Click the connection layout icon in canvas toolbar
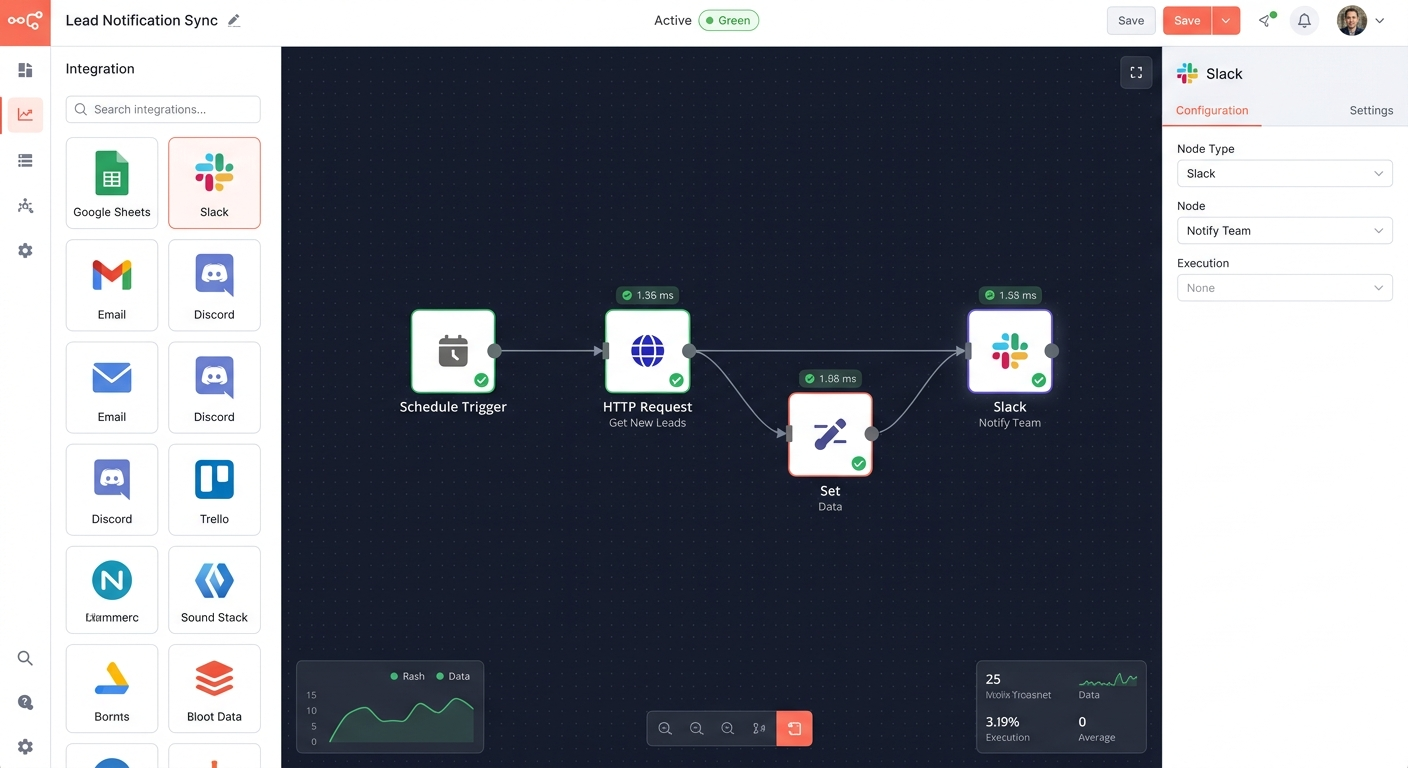Viewport: 1408px width, 768px height. click(x=759, y=729)
